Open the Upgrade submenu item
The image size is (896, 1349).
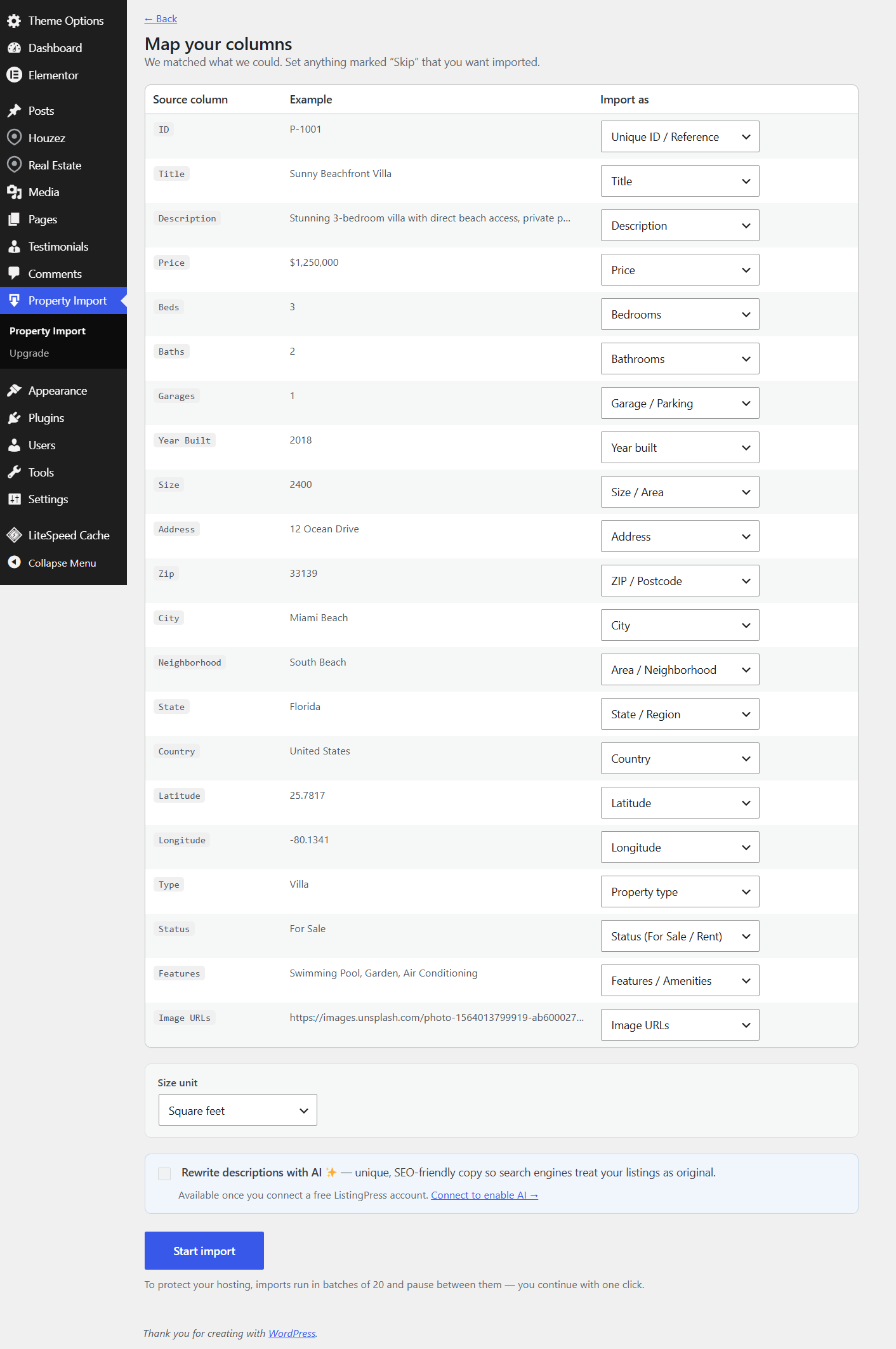click(29, 353)
